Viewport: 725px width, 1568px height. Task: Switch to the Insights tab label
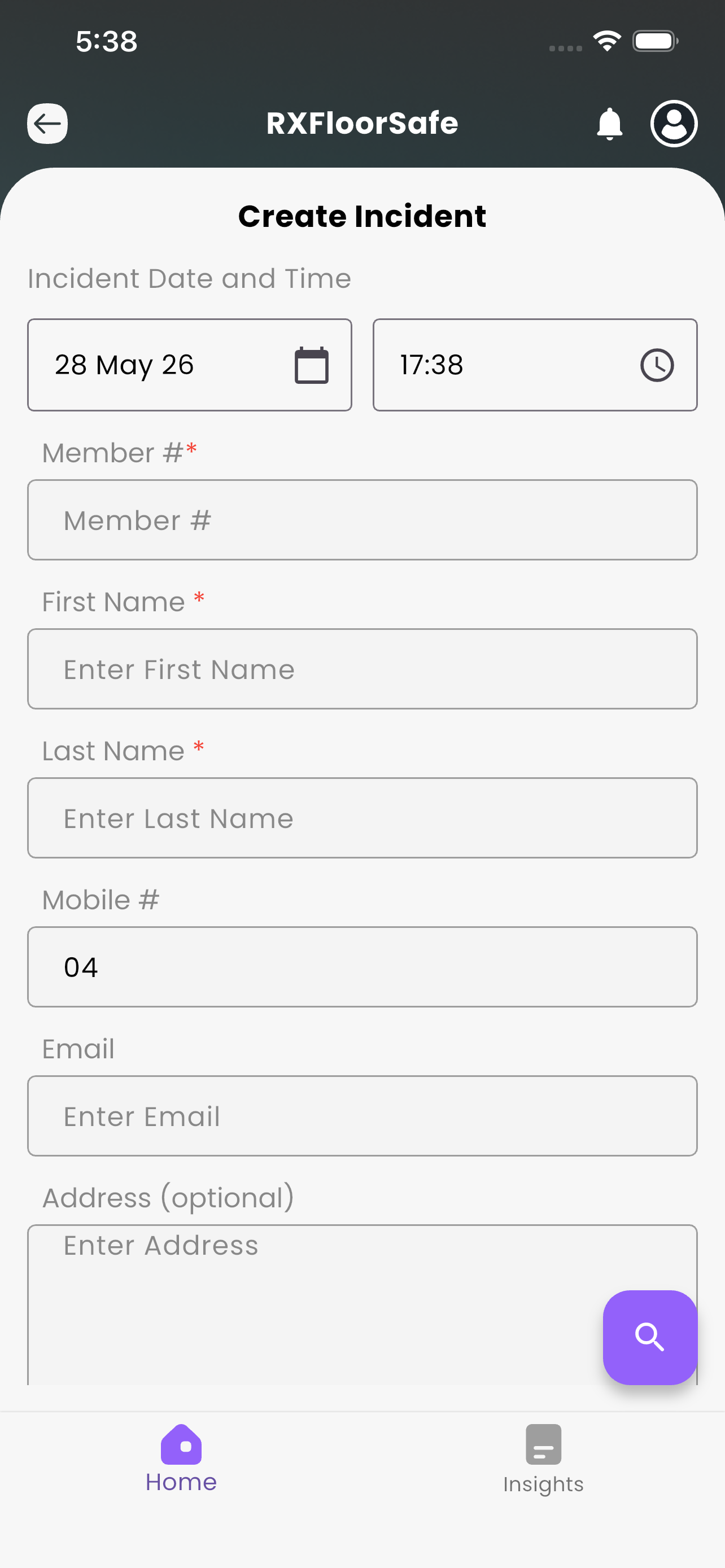(544, 1484)
